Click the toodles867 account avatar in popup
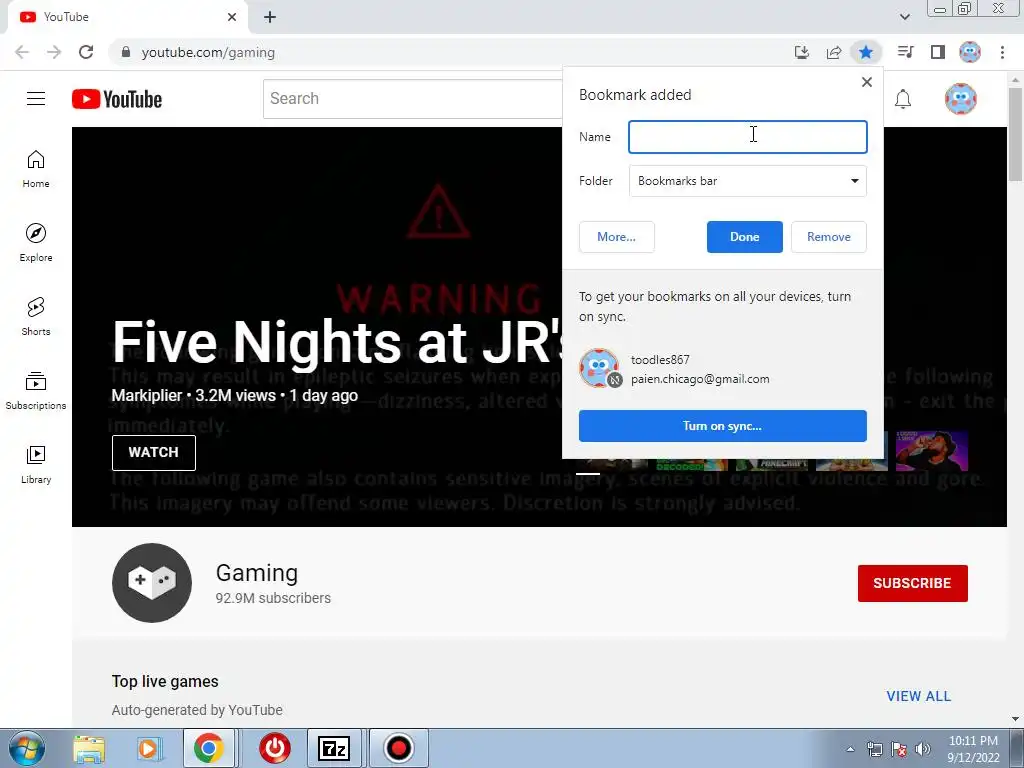 pos(599,368)
